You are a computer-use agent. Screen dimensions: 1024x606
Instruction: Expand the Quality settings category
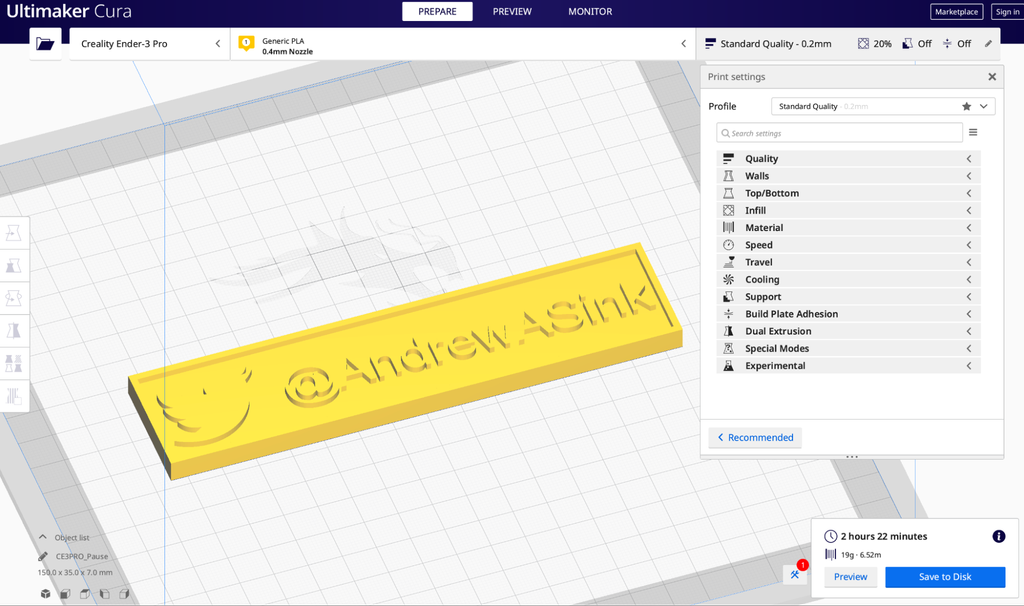tap(848, 159)
